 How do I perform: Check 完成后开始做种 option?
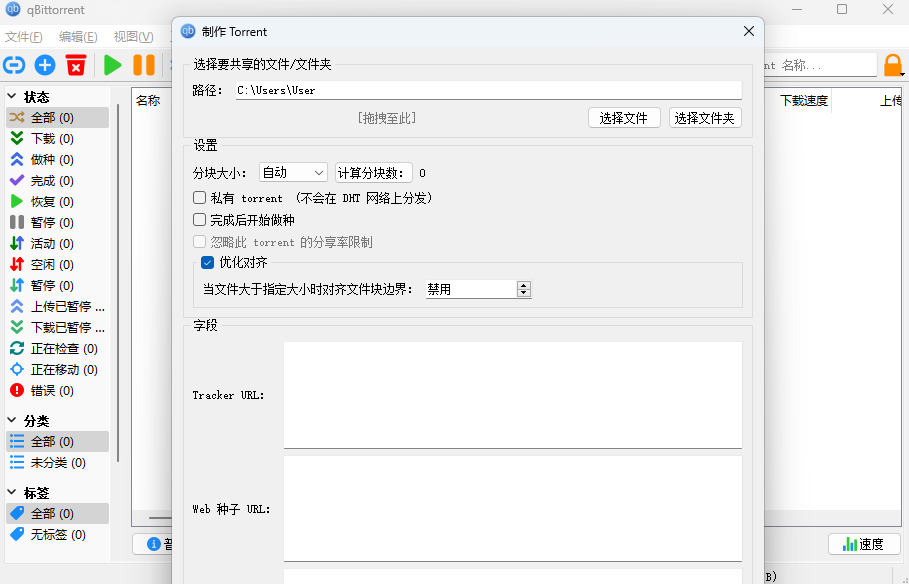coord(197,219)
